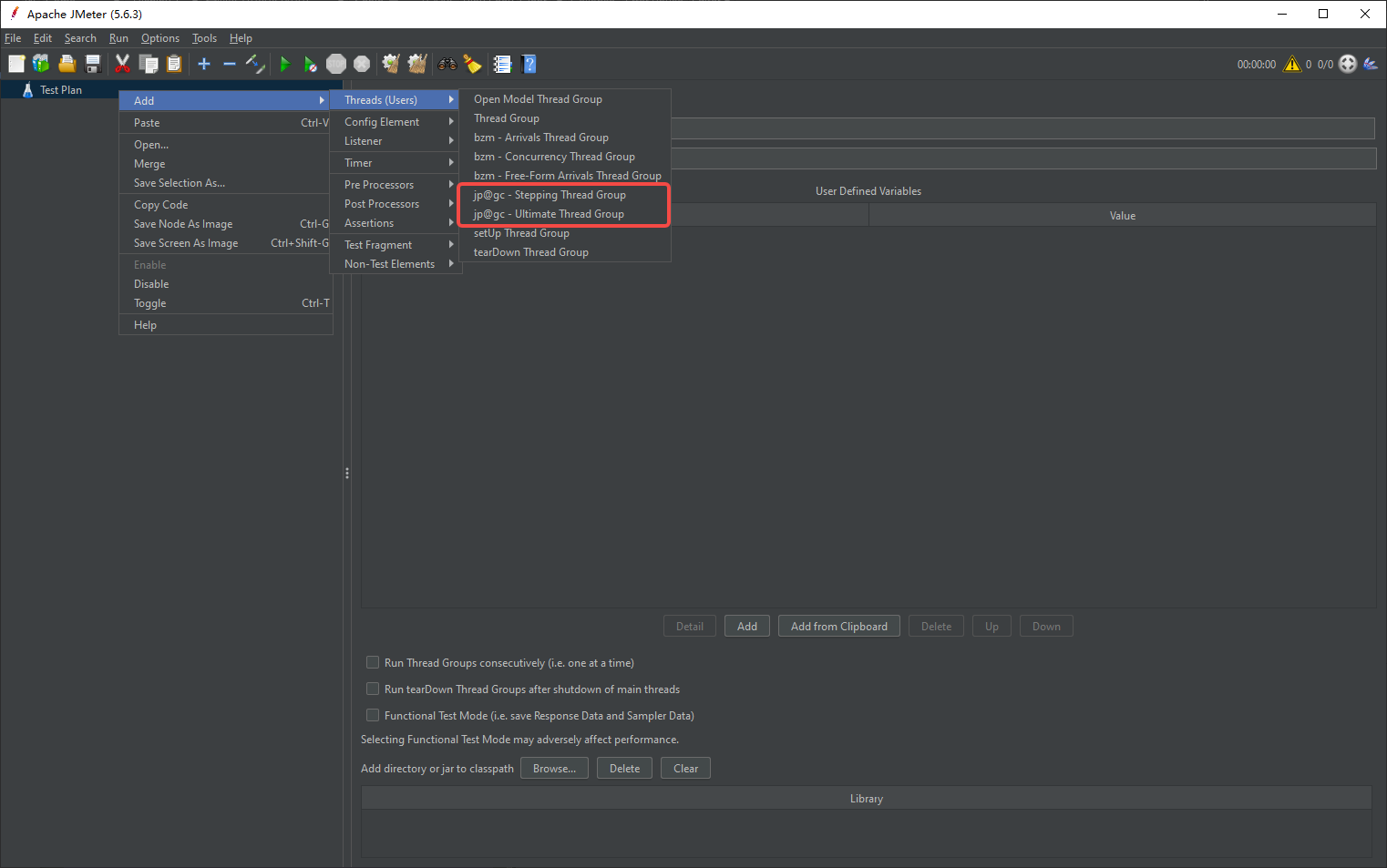Enable Functional Test Mode checkbox
This screenshot has height=868, width=1387.
point(373,715)
